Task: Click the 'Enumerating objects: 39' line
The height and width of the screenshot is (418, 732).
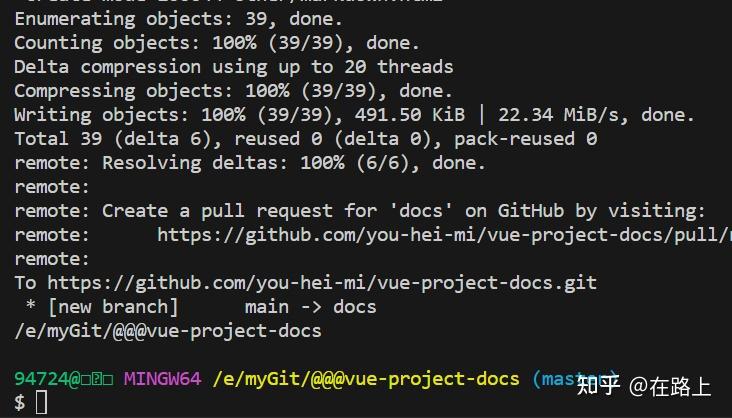Action: point(178,19)
